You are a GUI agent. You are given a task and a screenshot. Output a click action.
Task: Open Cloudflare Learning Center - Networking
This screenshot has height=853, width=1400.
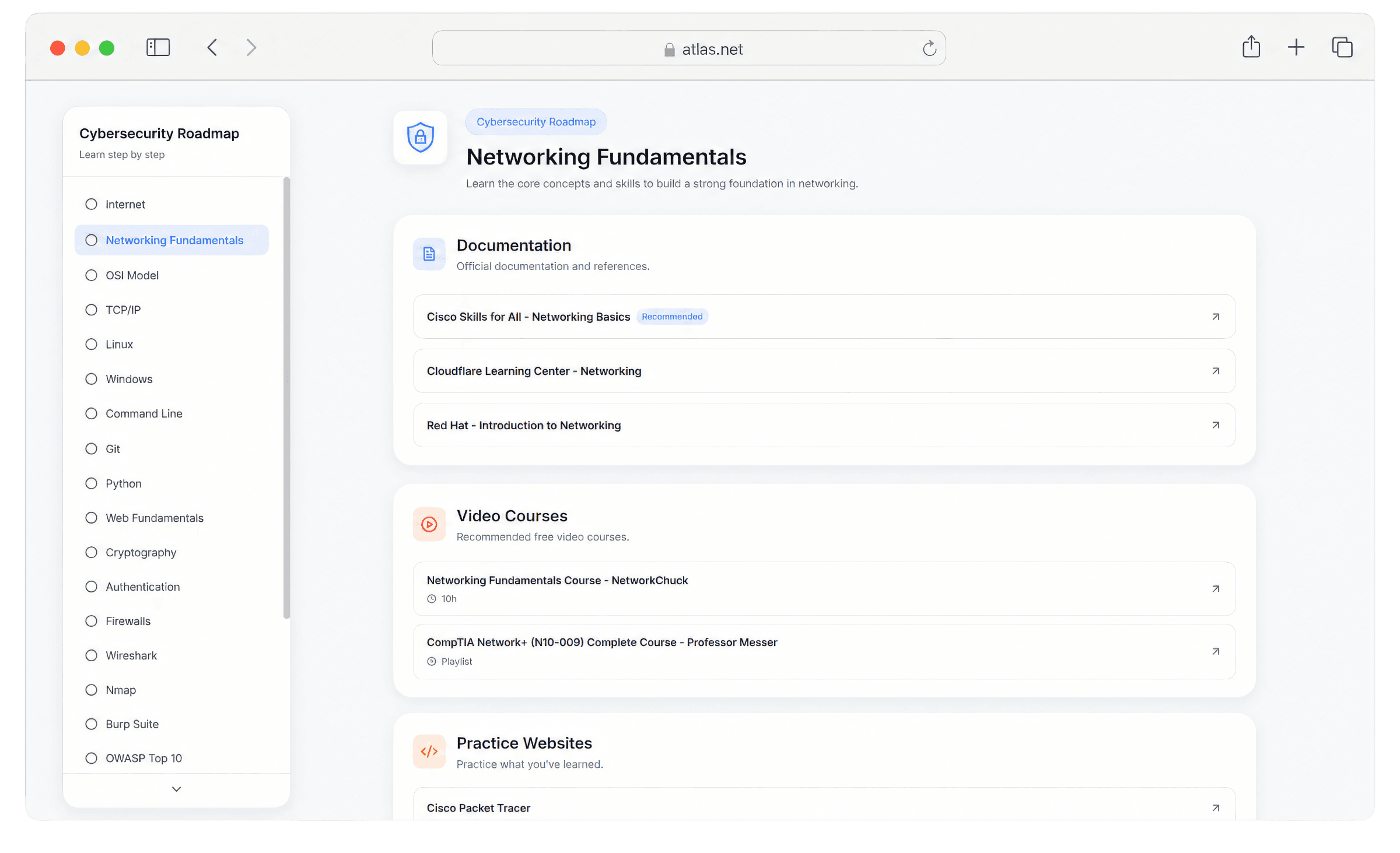pyautogui.click(x=824, y=371)
